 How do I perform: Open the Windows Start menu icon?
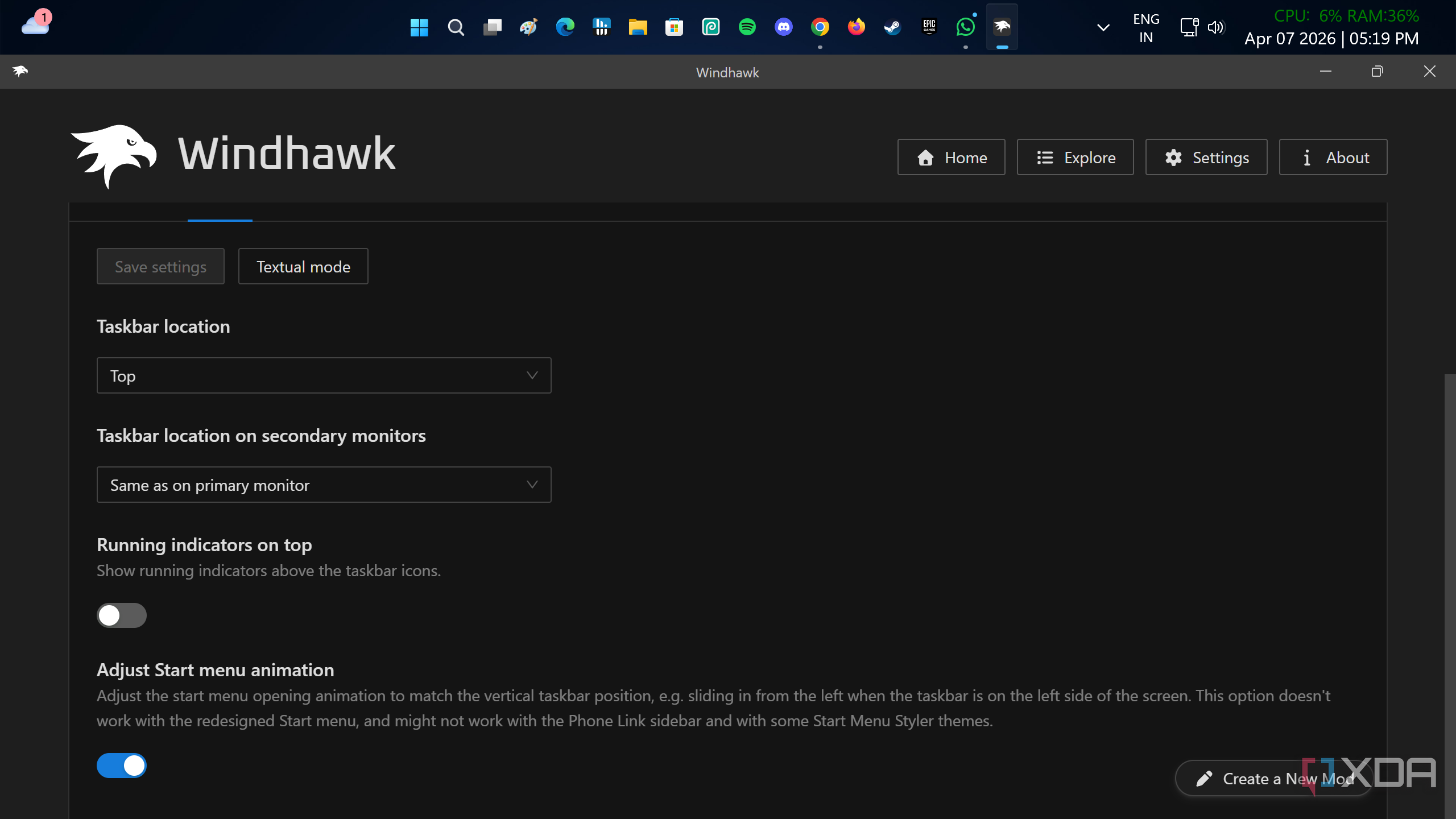pyautogui.click(x=419, y=27)
